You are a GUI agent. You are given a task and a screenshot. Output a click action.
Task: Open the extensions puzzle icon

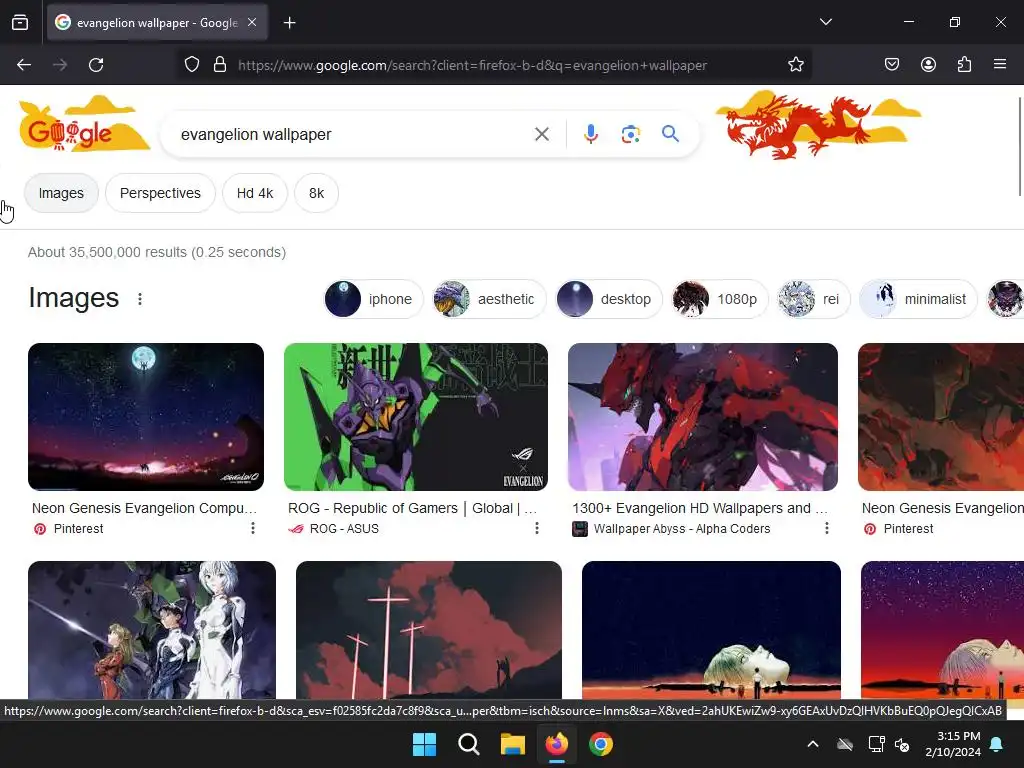pos(964,64)
